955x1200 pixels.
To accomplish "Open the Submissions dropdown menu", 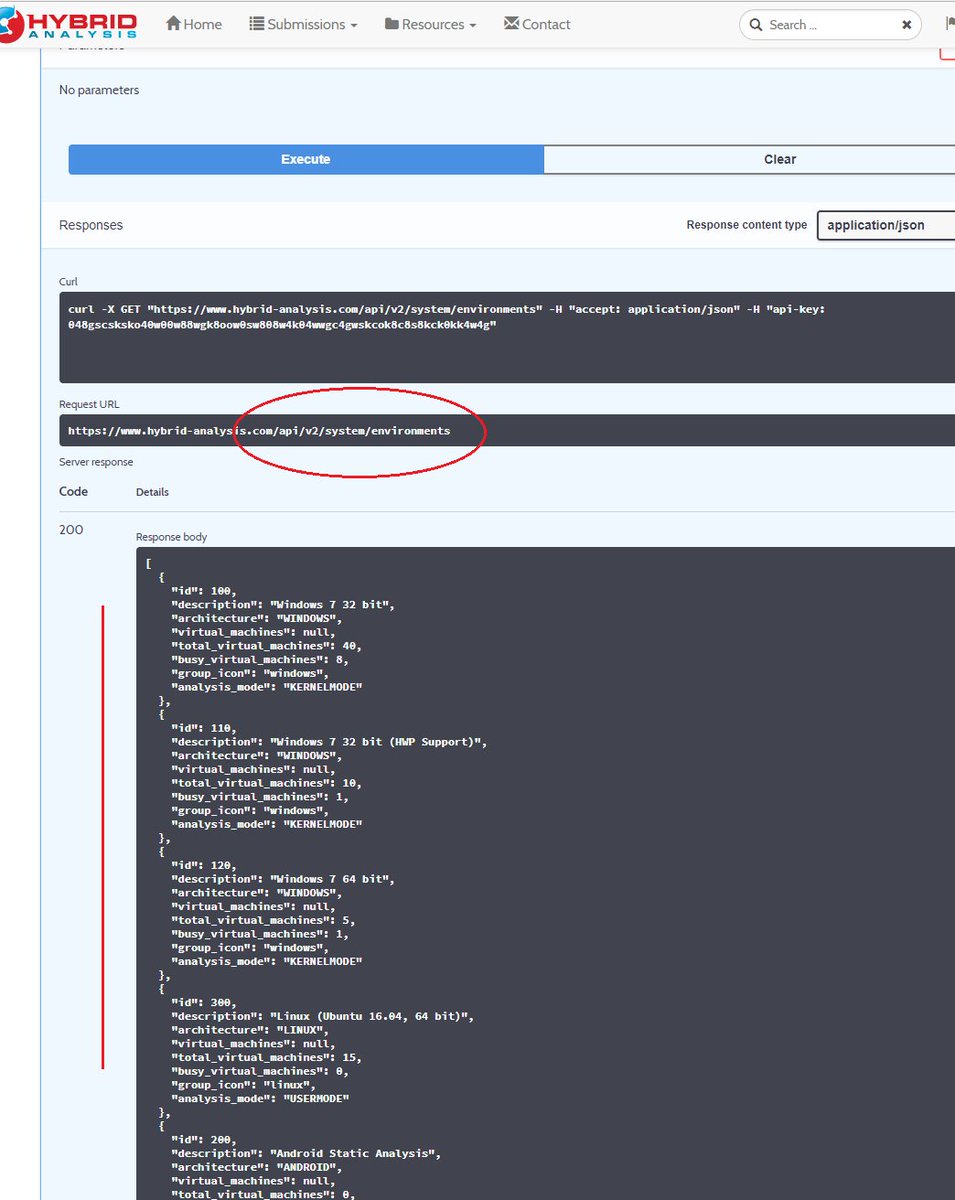I will click(x=303, y=24).
